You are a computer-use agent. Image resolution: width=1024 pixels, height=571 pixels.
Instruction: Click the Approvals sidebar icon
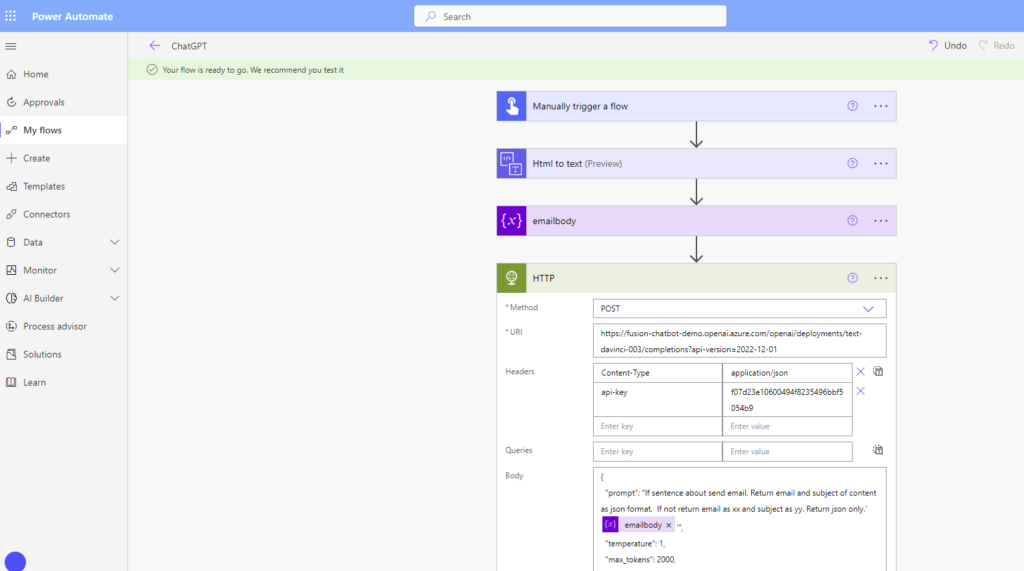[x=11, y=103]
